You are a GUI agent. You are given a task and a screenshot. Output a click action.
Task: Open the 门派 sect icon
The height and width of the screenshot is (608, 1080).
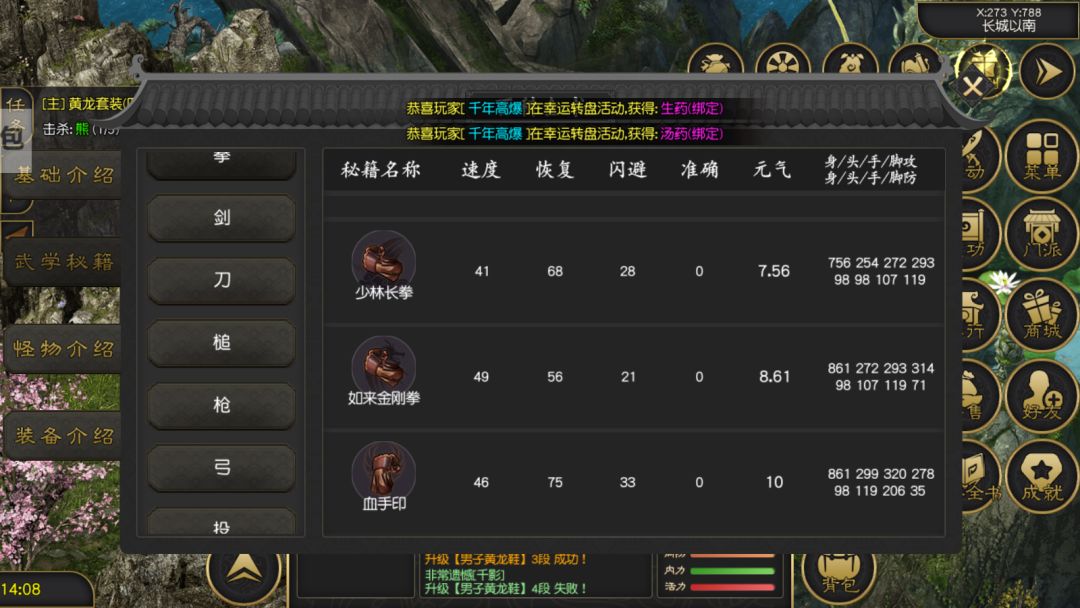(1041, 233)
